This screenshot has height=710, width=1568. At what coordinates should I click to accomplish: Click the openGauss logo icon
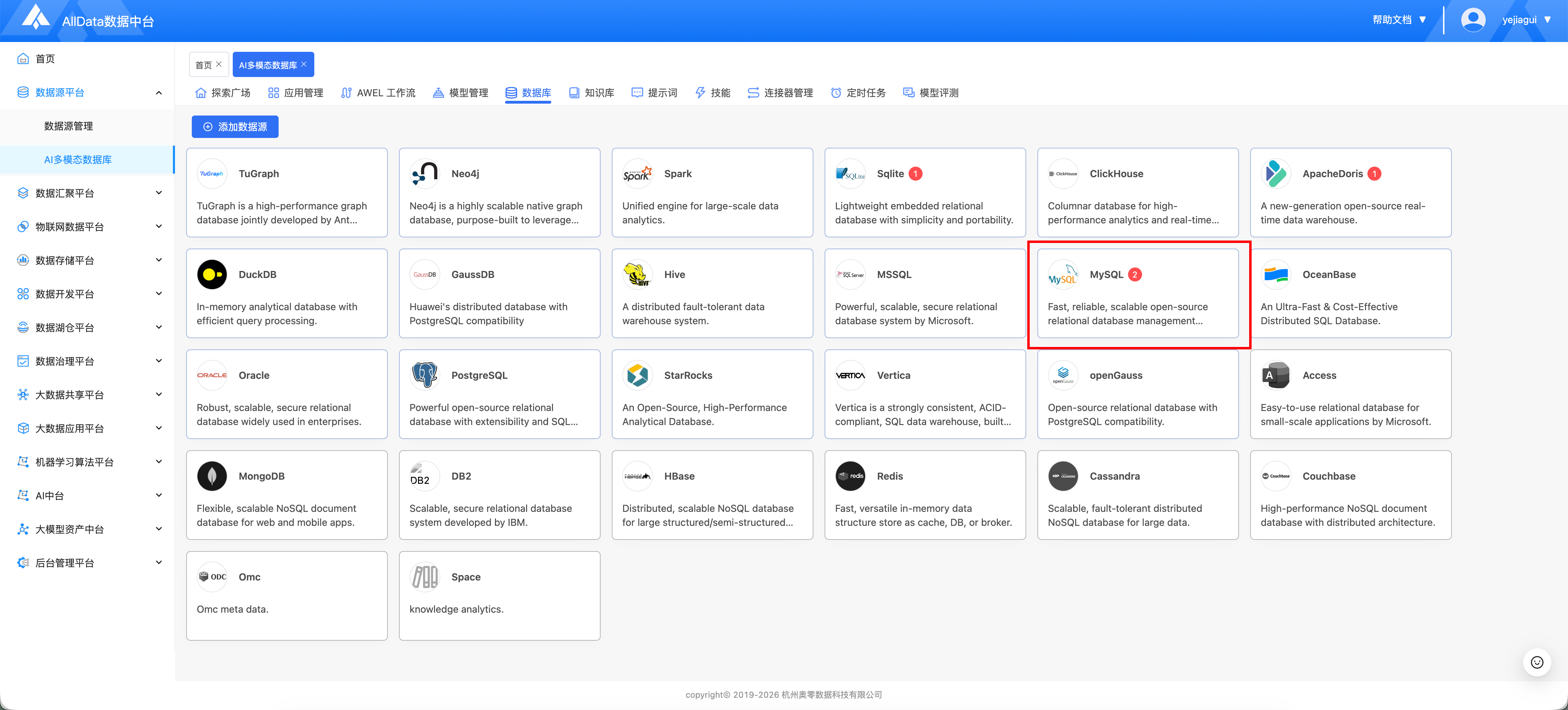point(1063,376)
